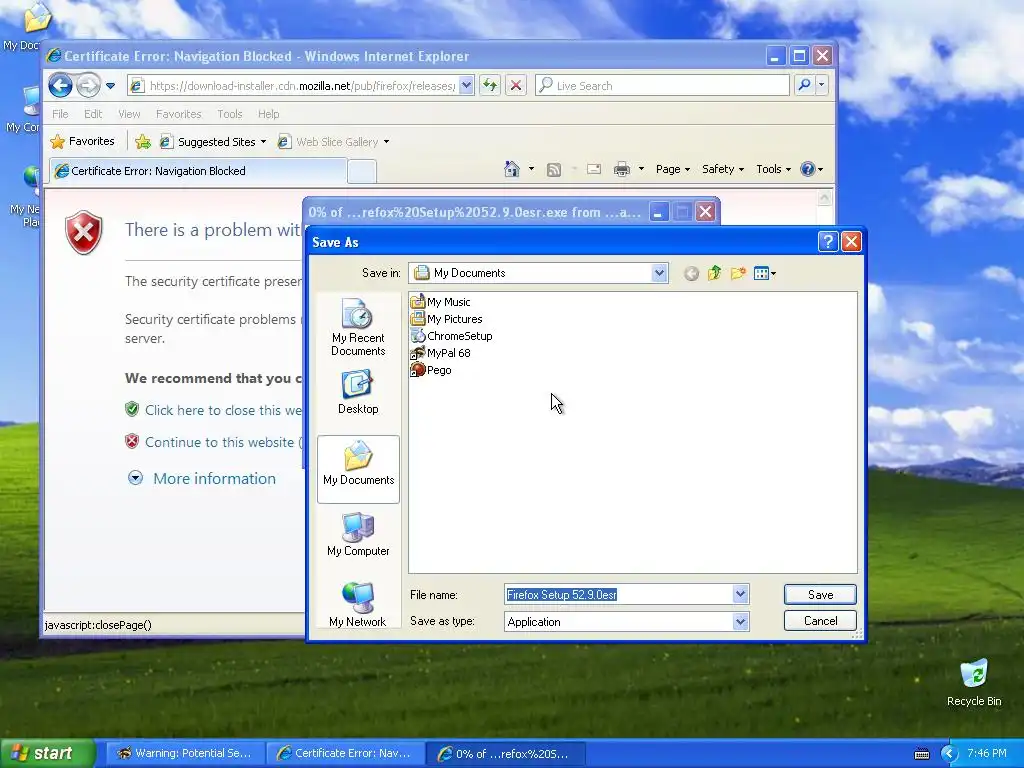Click the Windows start button

(x=48, y=753)
